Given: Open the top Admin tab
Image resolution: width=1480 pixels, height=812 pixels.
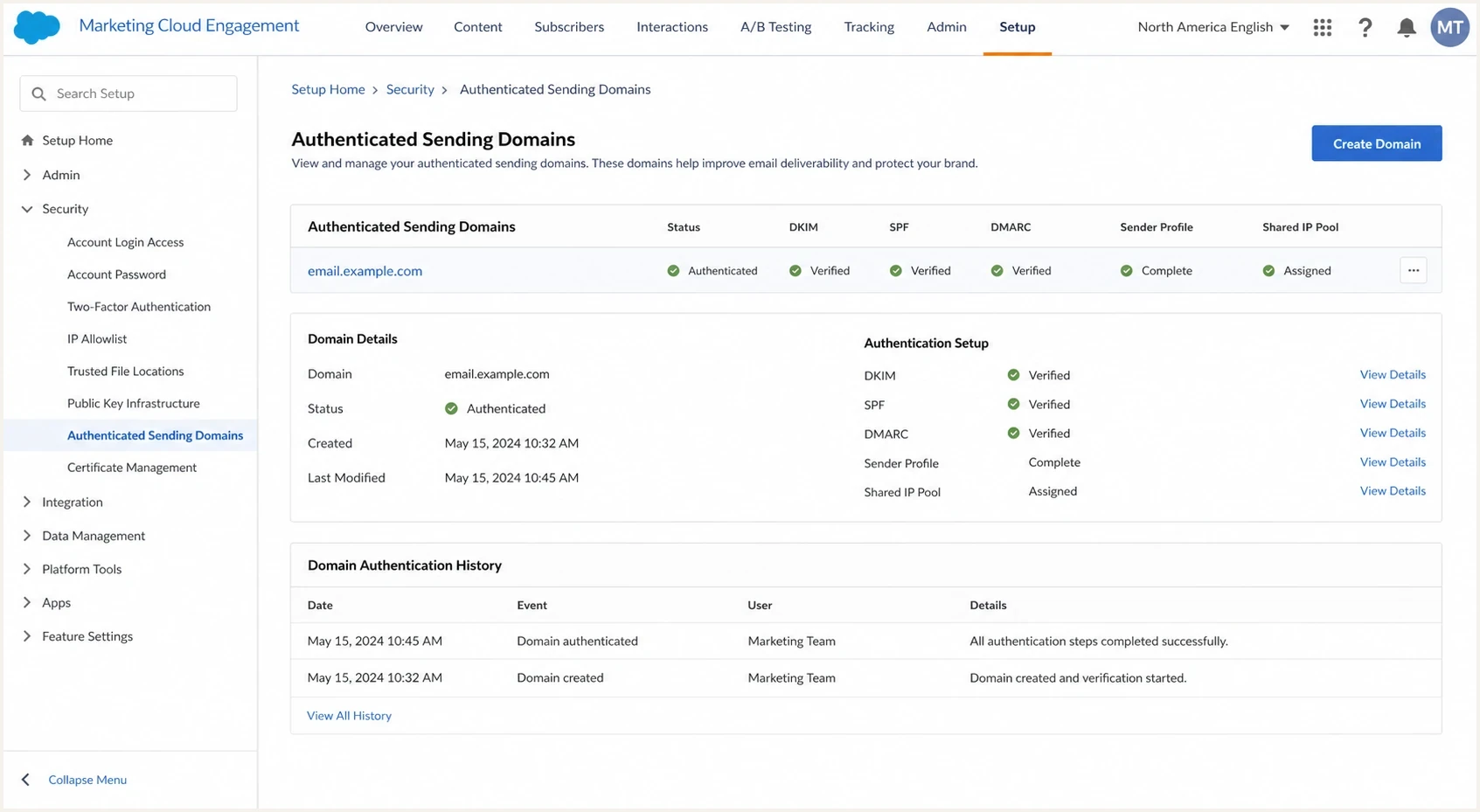Looking at the screenshot, I should coord(947,27).
